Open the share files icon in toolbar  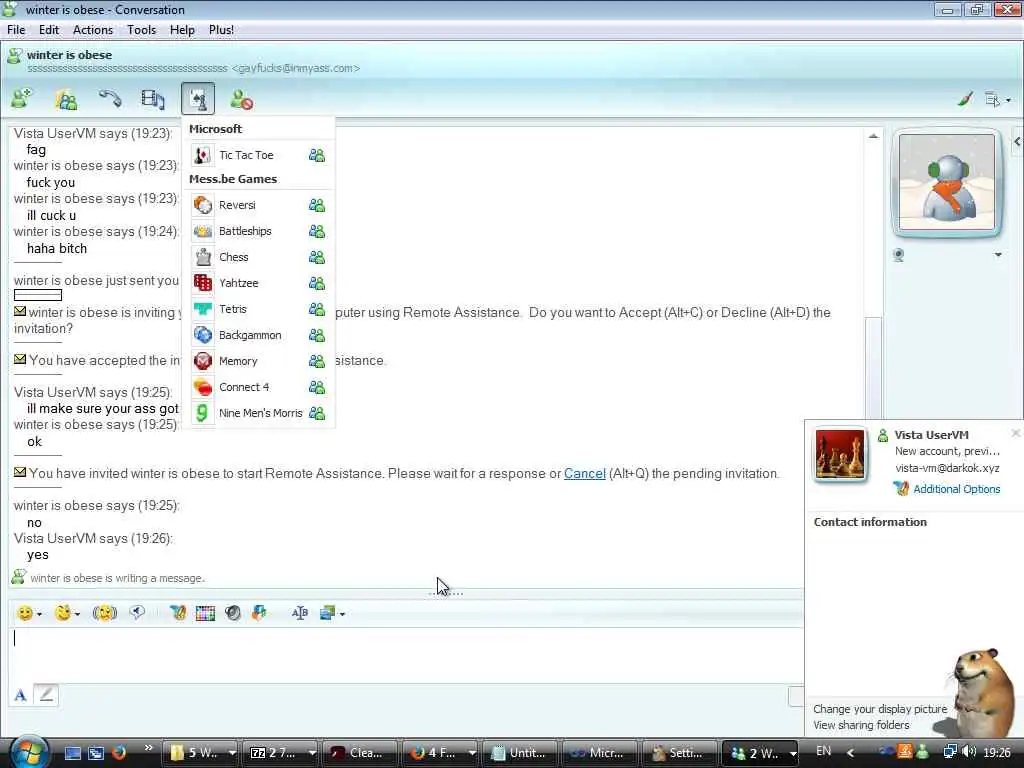tap(66, 99)
